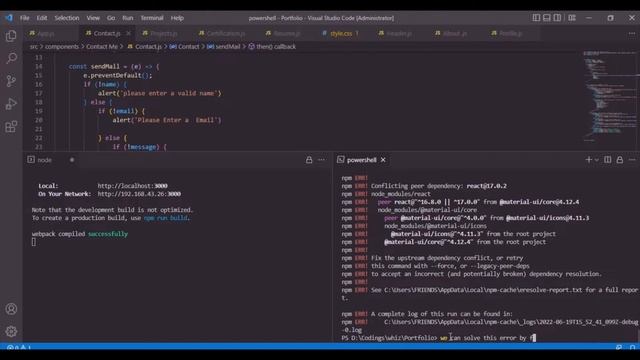The image size is (640, 360).
Task: Open the Go menu
Action: point(111,18)
